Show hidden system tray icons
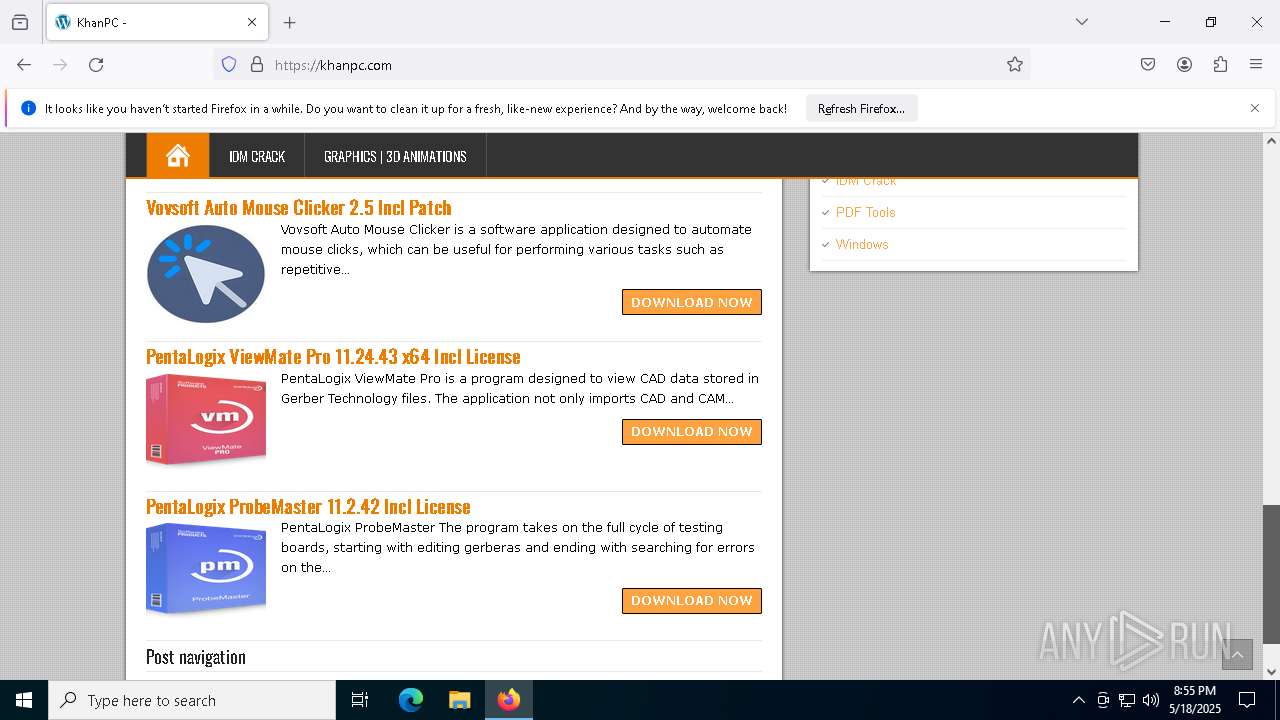 pos(1078,700)
